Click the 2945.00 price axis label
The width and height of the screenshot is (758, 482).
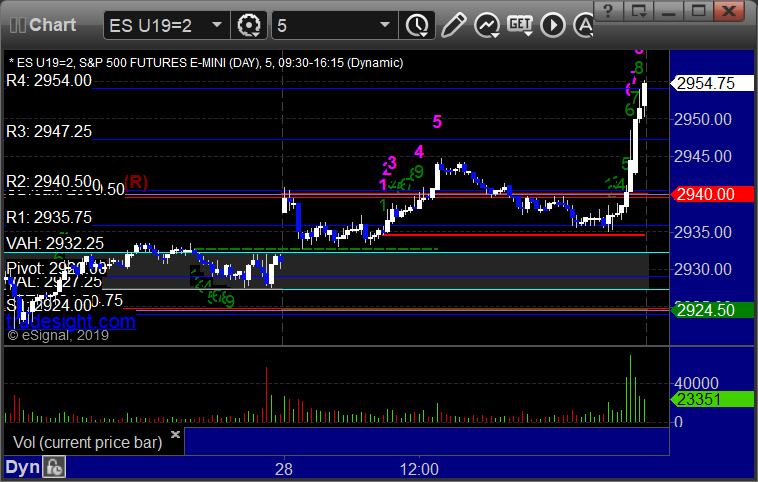703,156
